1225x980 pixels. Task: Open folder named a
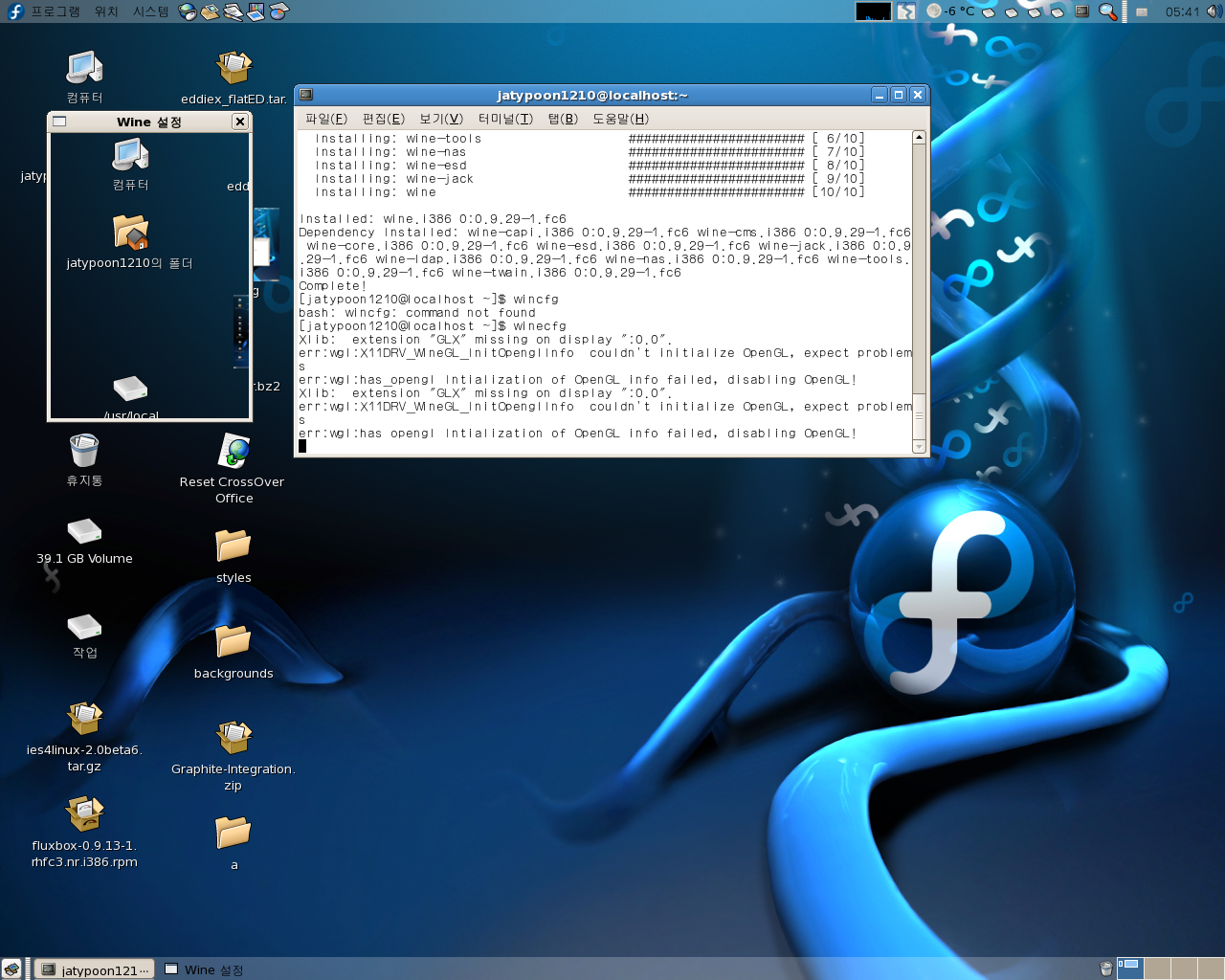click(234, 842)
